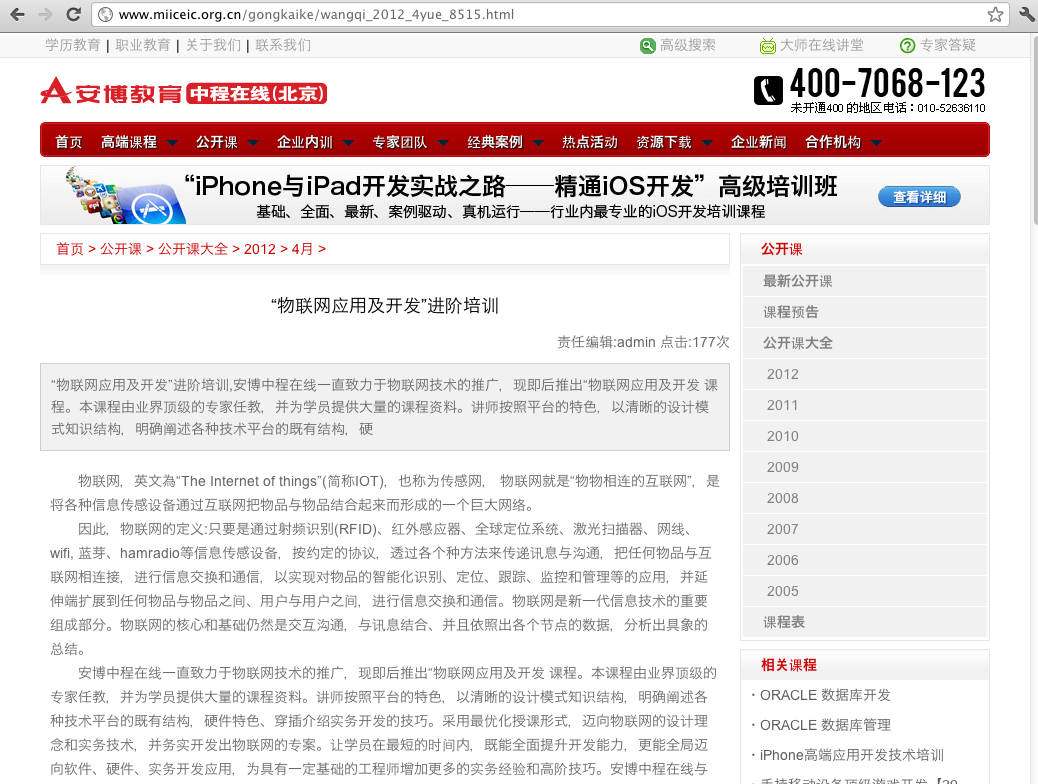Click the 高级搜索 text link

688,45
